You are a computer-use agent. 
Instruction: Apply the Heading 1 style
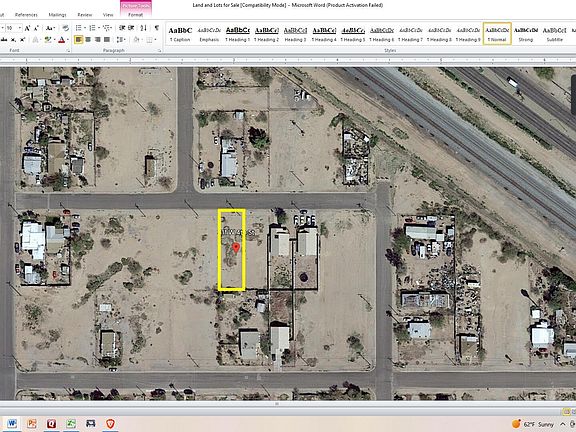coord(238,34)
